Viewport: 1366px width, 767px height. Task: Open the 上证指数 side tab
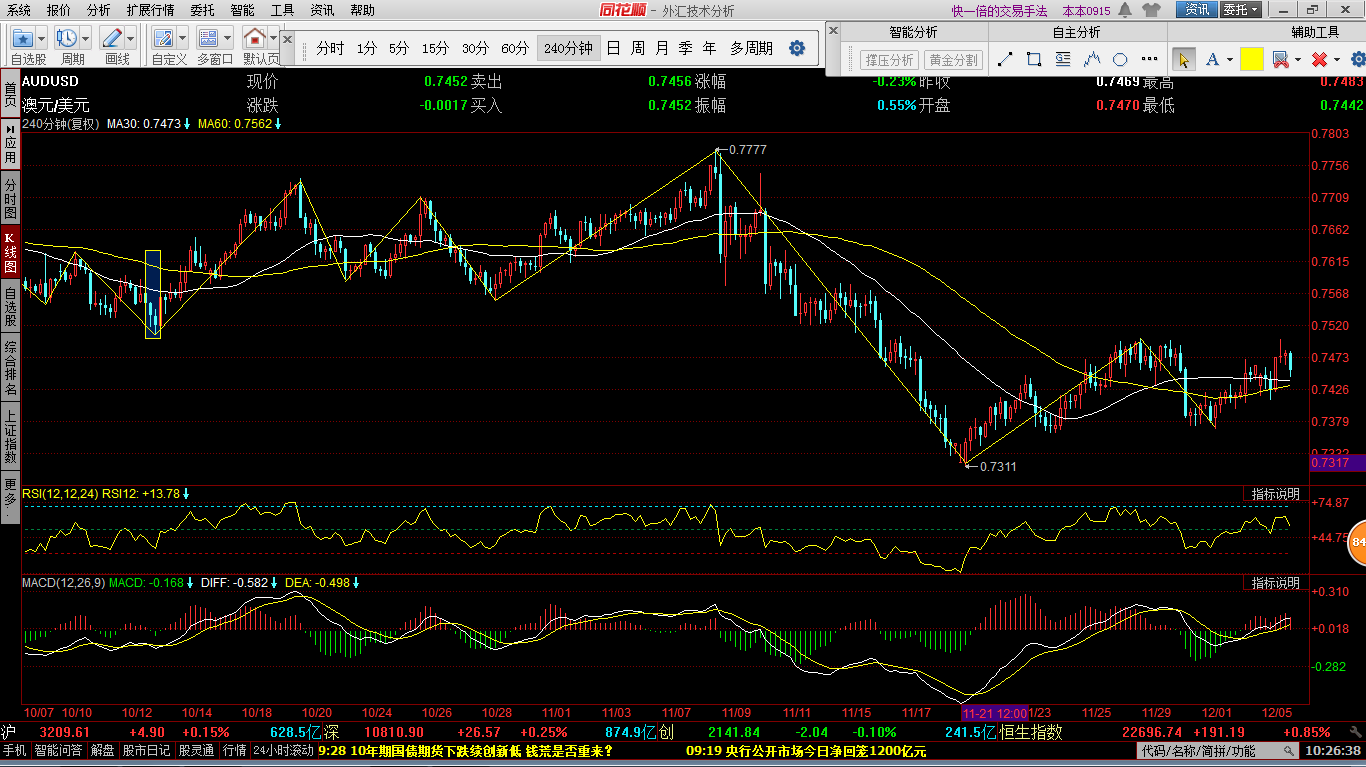10,436
